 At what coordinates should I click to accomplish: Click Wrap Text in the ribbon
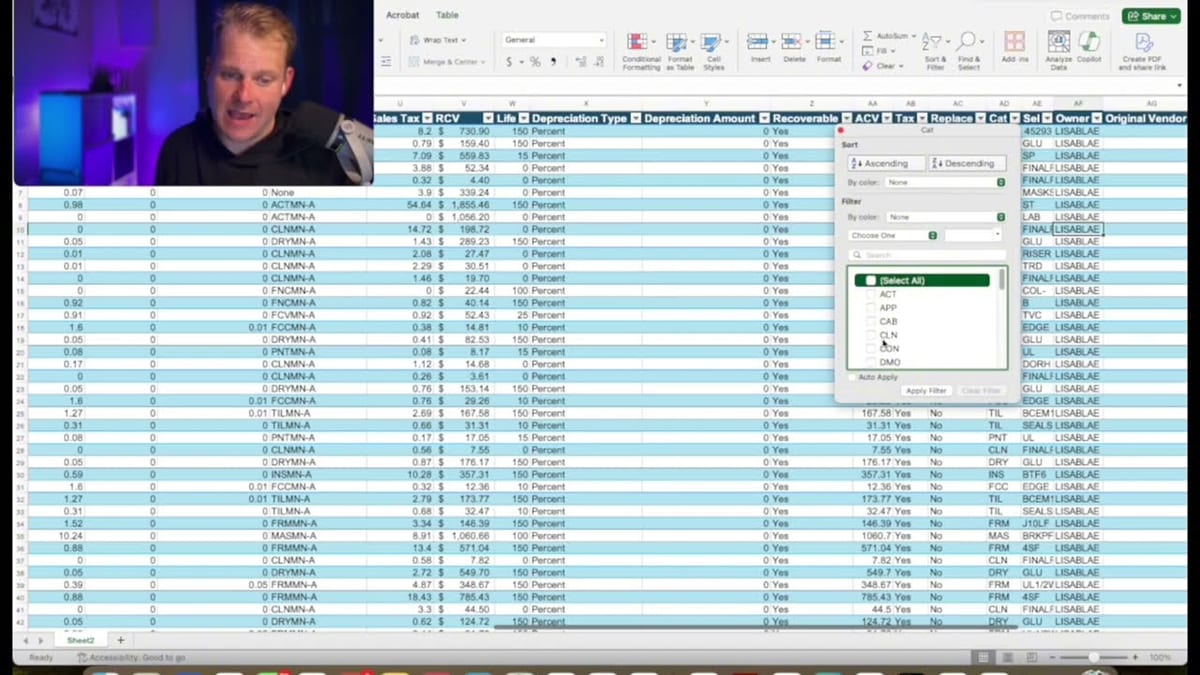click(436, 40)
